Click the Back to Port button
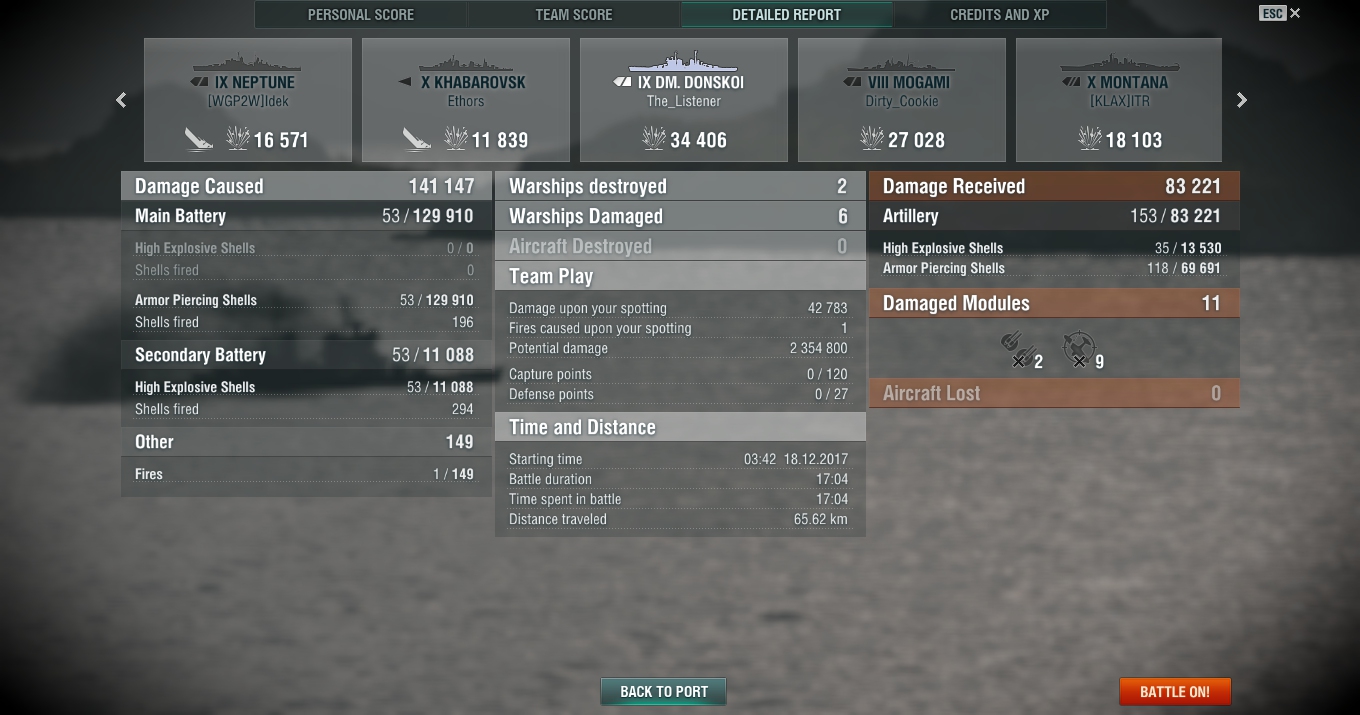This screenshot has width=1360, height=715. click(x=664, y=691)
